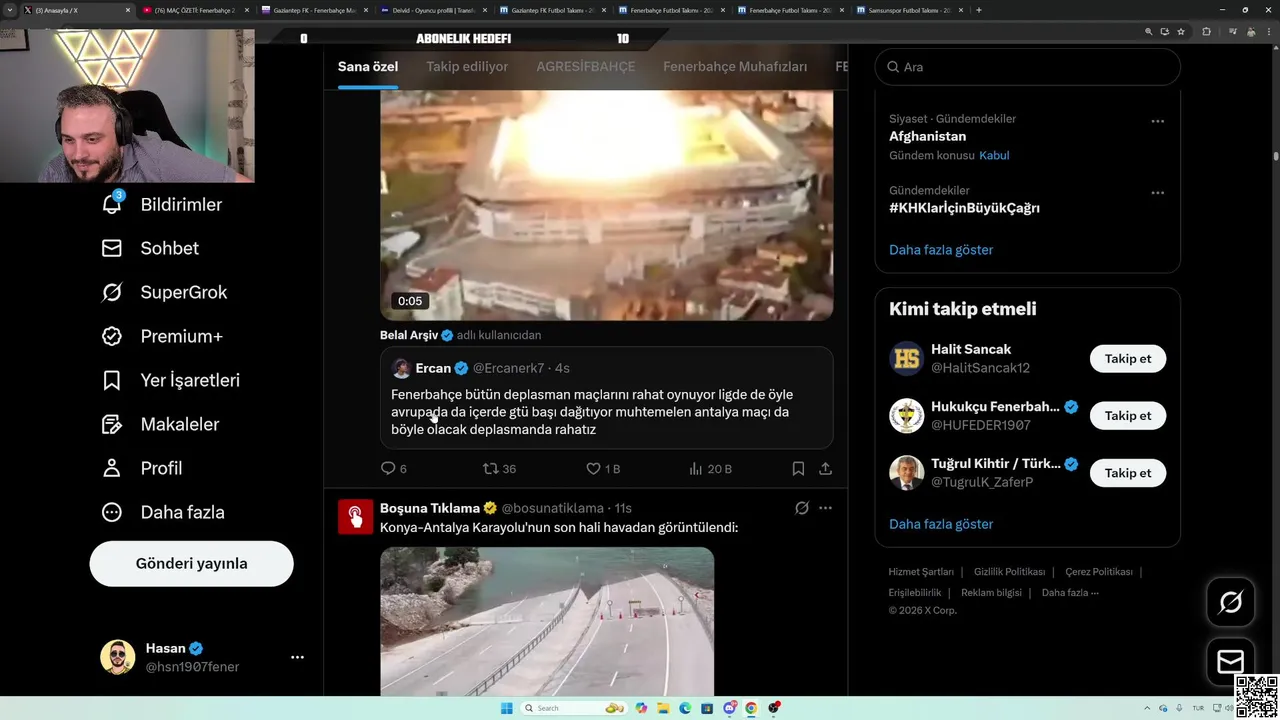Like the post with 1 B likes
This screenshot has height=720, width=1280.
603,468
